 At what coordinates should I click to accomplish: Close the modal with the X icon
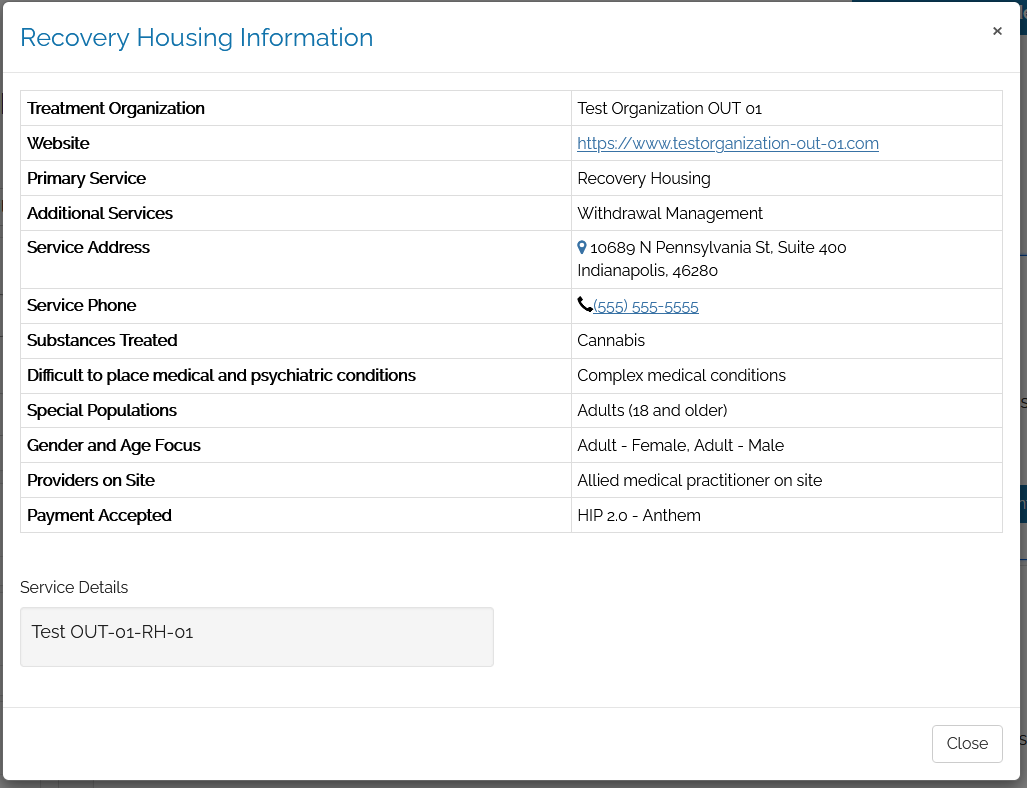click(997, 31)
